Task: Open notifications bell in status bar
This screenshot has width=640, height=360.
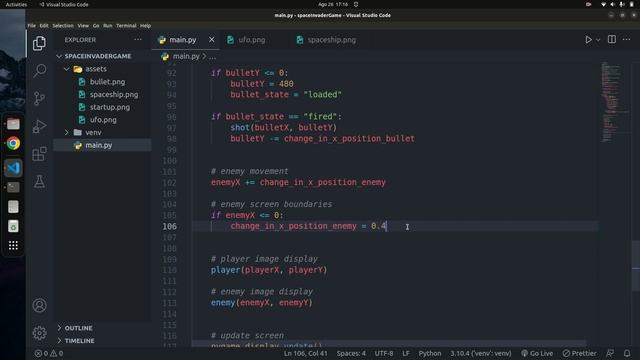Action: click(627, 353)
